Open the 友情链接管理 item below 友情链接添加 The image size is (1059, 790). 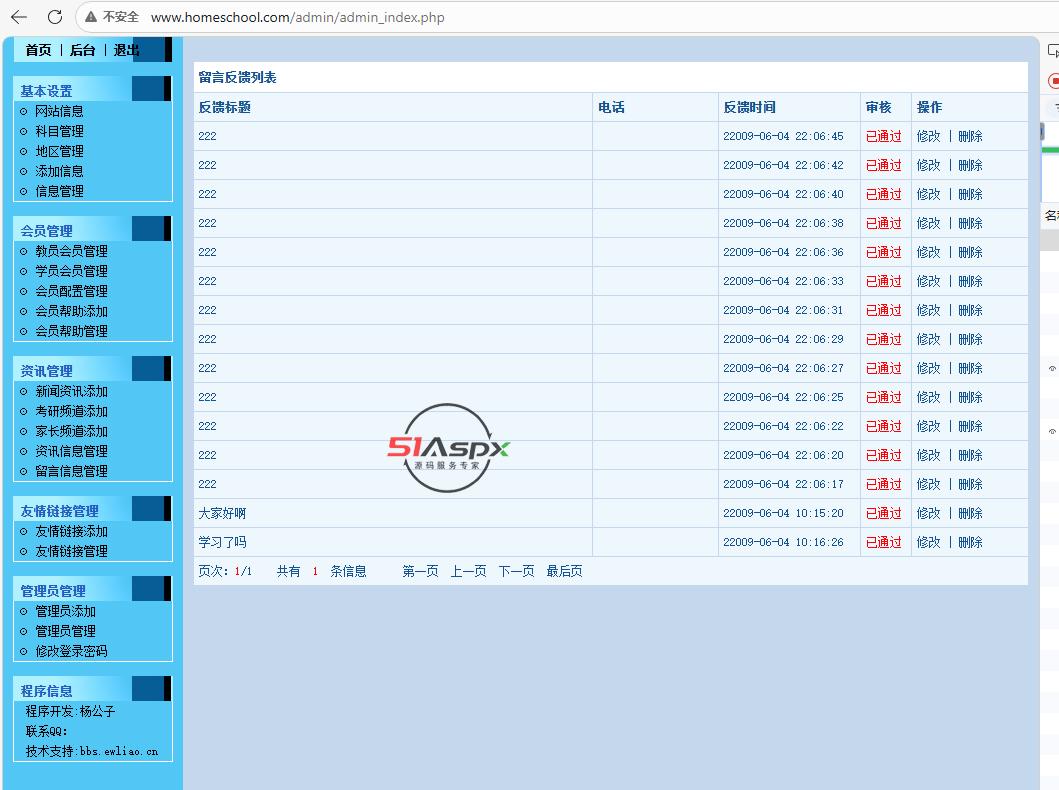(x=72, y=551)
